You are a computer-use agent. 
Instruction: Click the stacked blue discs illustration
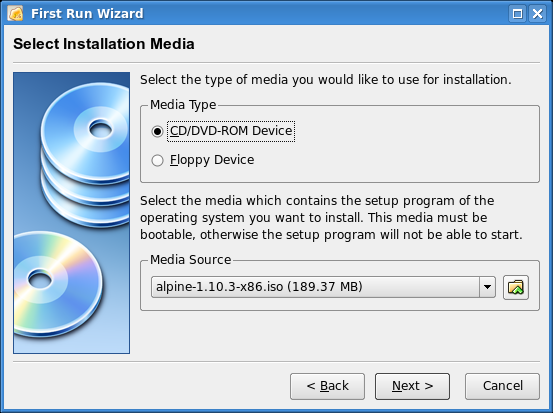click(x=86, y=154)
